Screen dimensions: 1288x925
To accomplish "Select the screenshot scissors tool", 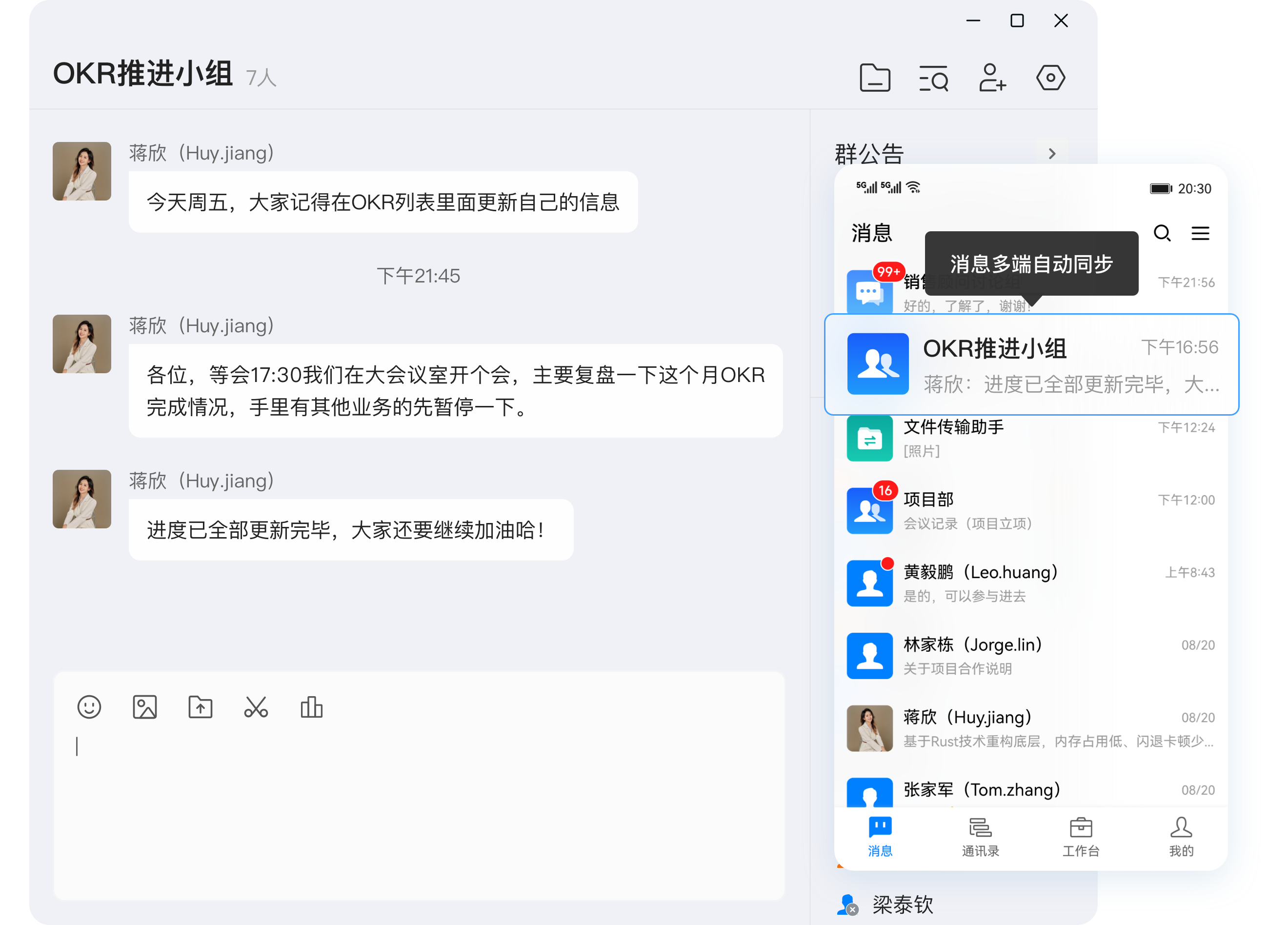I will pyautogui.click(x=256, y=707).
